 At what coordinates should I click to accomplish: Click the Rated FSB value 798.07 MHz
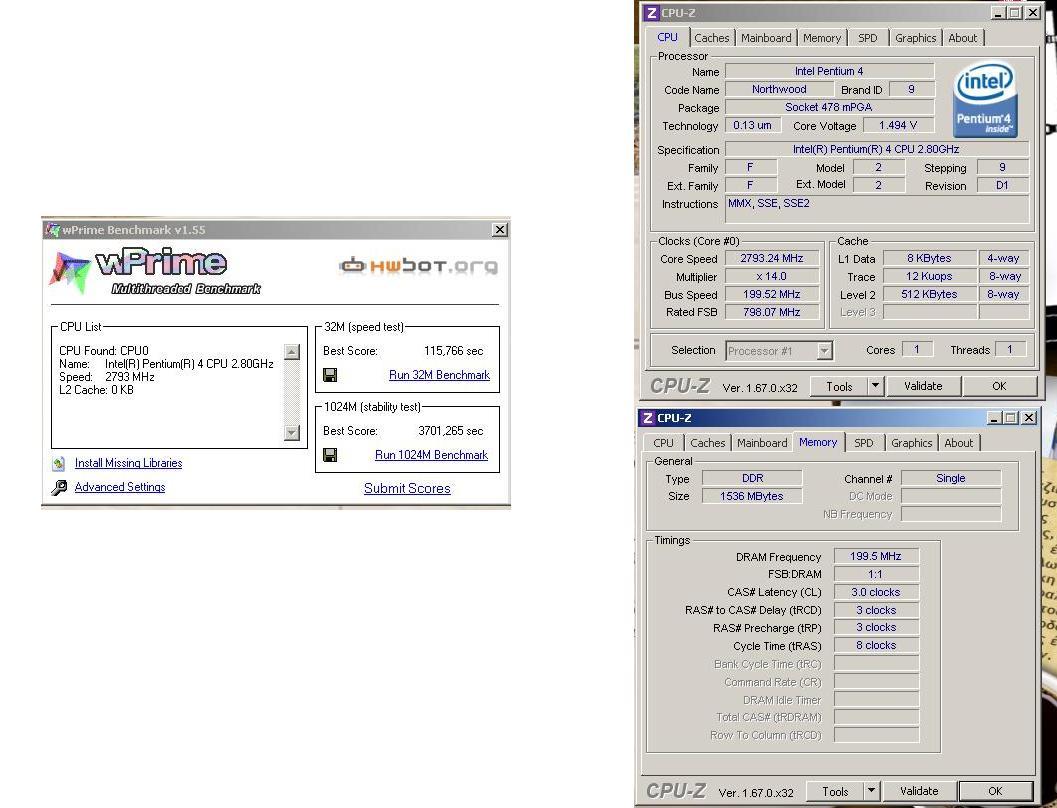[772, 312]
